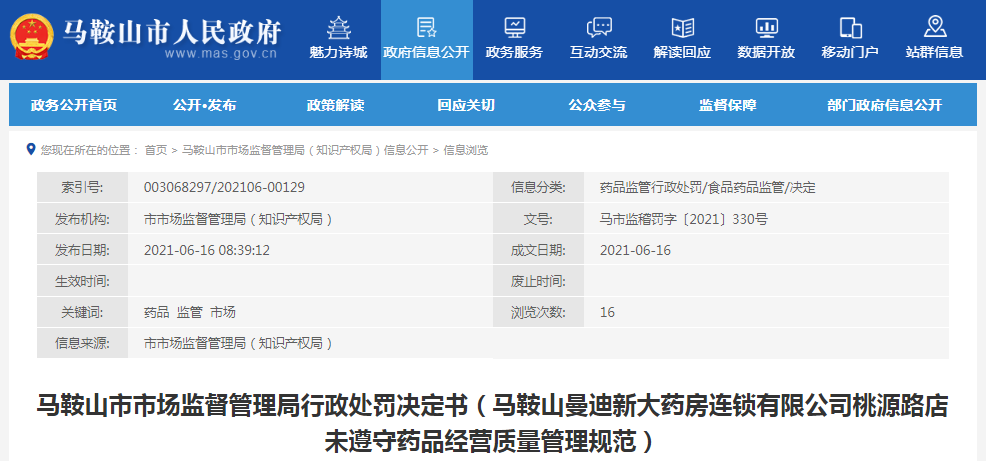Viewport: 986px width, 461px height.
Task: Click 首页 breadcrumb link
Action: point(155,150)
